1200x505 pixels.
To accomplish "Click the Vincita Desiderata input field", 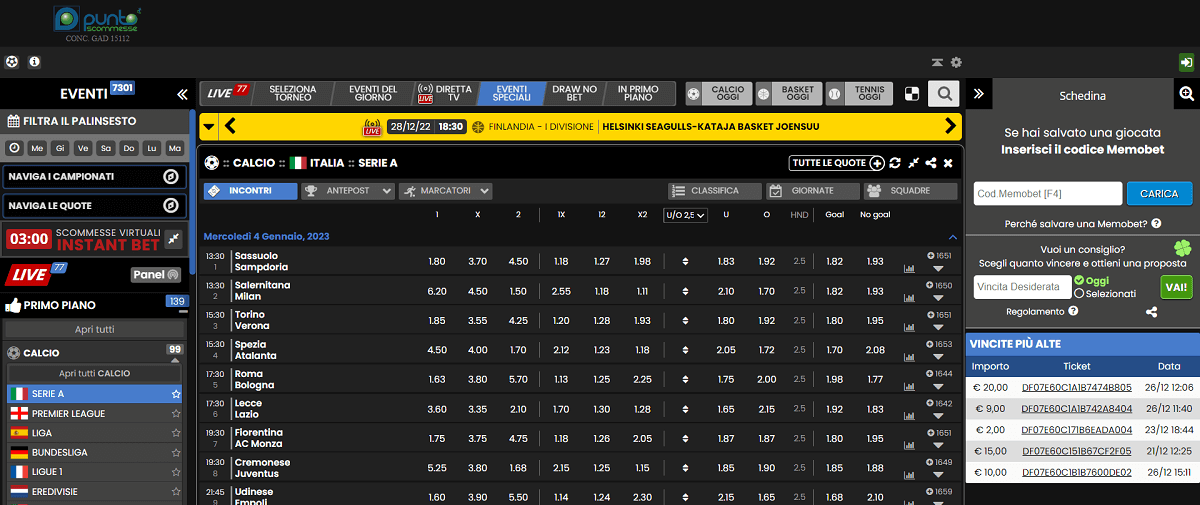I will tap(1022, 287).
